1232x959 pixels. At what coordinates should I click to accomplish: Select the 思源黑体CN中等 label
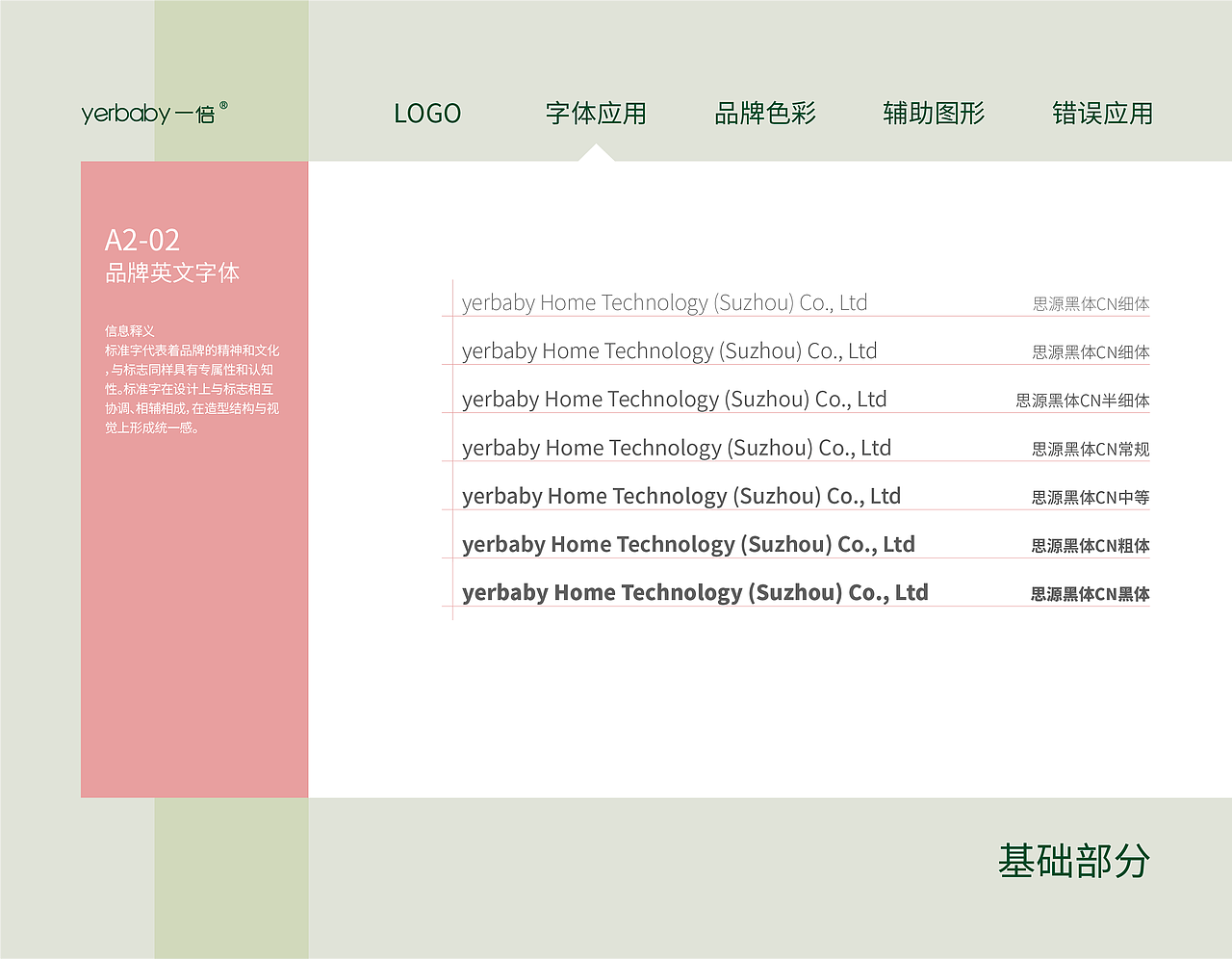pos(1091,497)
